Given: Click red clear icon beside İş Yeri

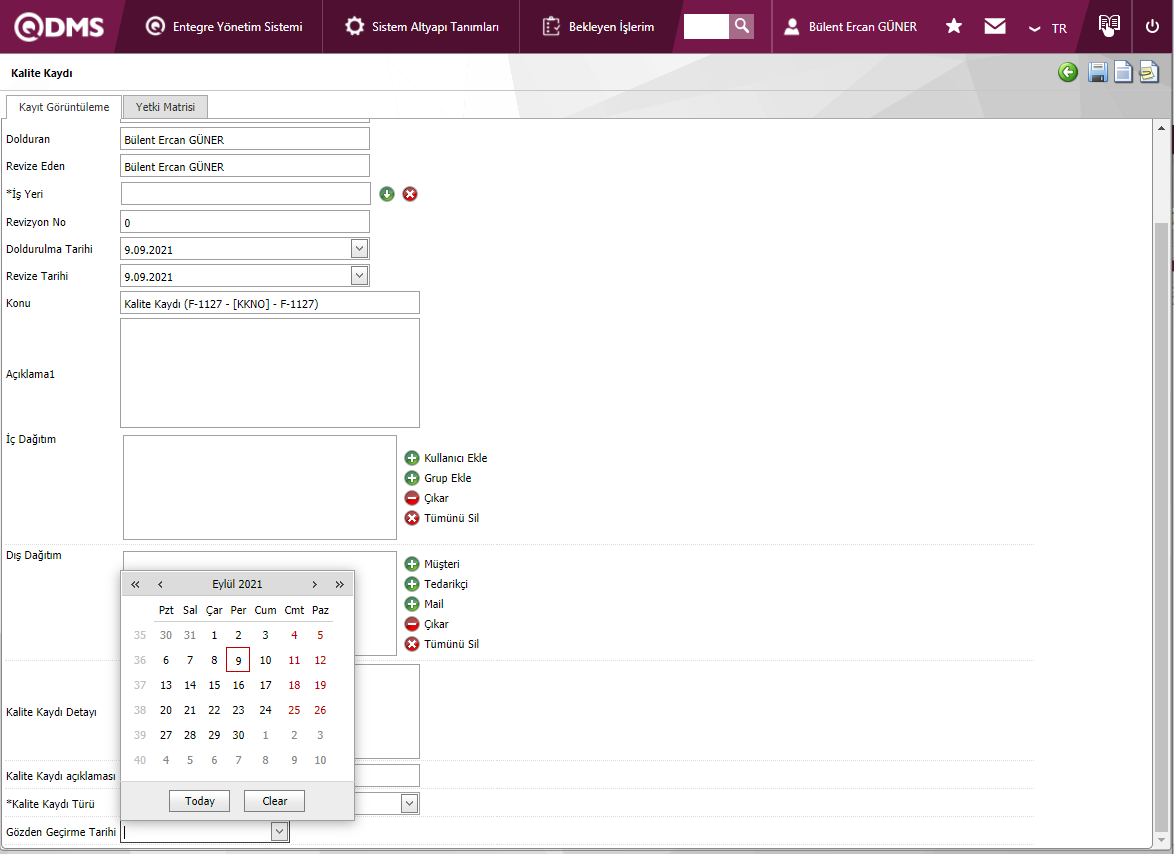Looking at the screenshot, I should (410, 194).
